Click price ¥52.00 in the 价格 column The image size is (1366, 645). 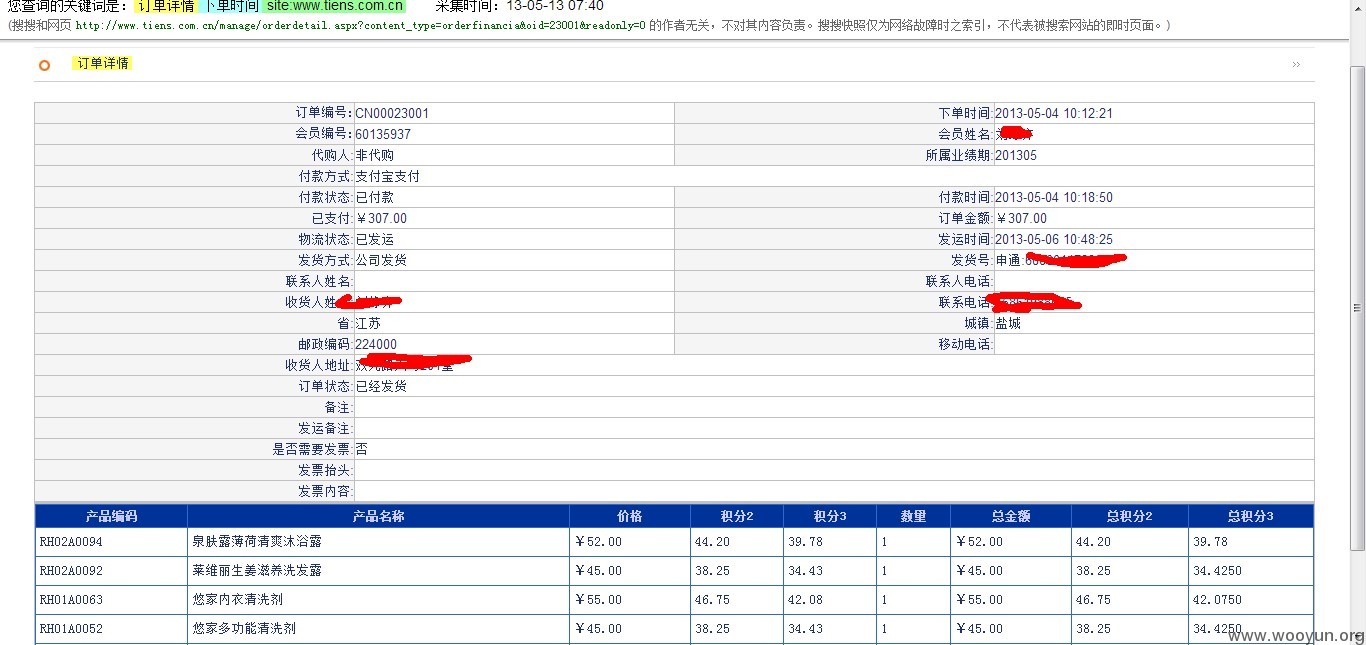pyautogui.click(x=598, y=542)
